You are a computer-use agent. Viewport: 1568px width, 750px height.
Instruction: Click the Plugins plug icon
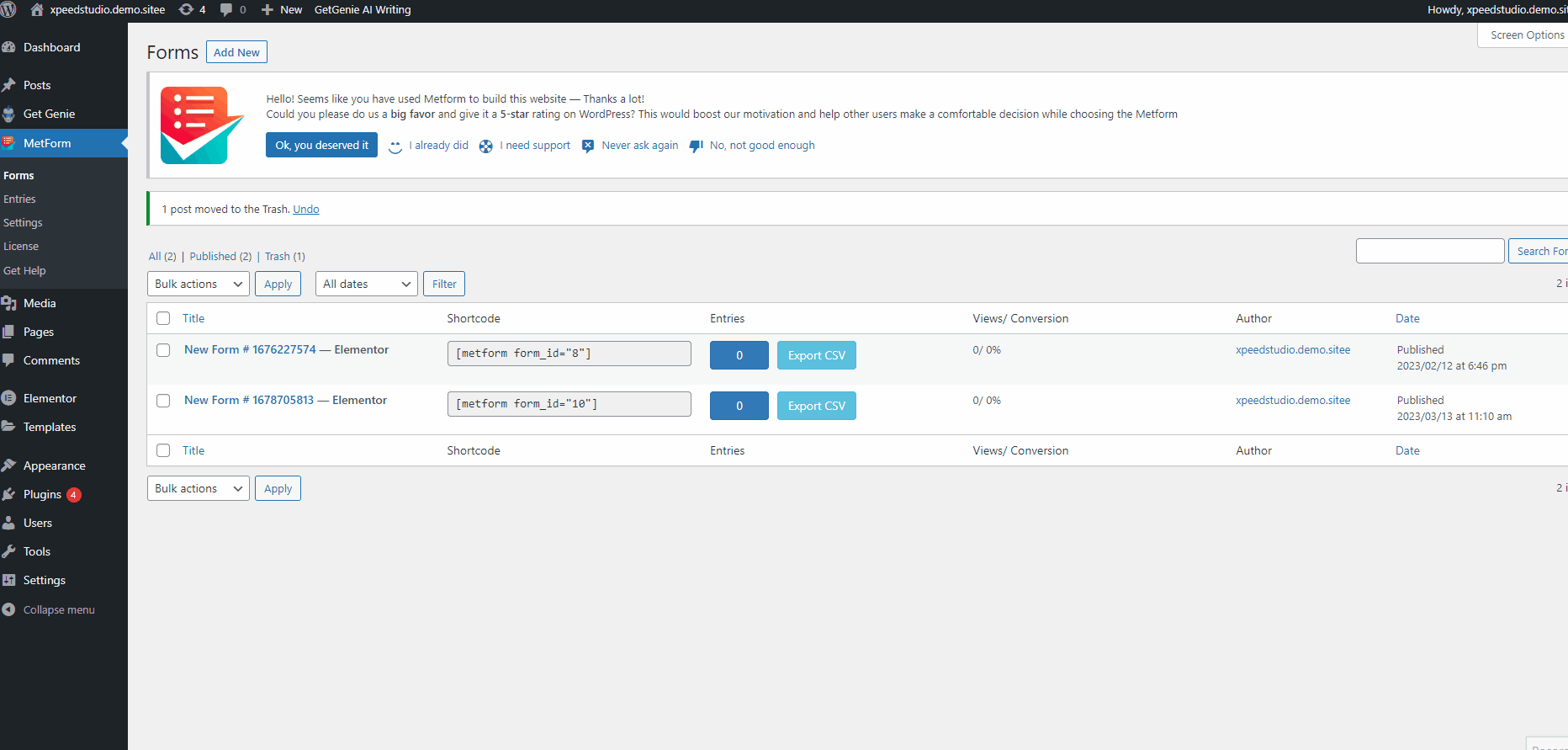coord(8,494)
